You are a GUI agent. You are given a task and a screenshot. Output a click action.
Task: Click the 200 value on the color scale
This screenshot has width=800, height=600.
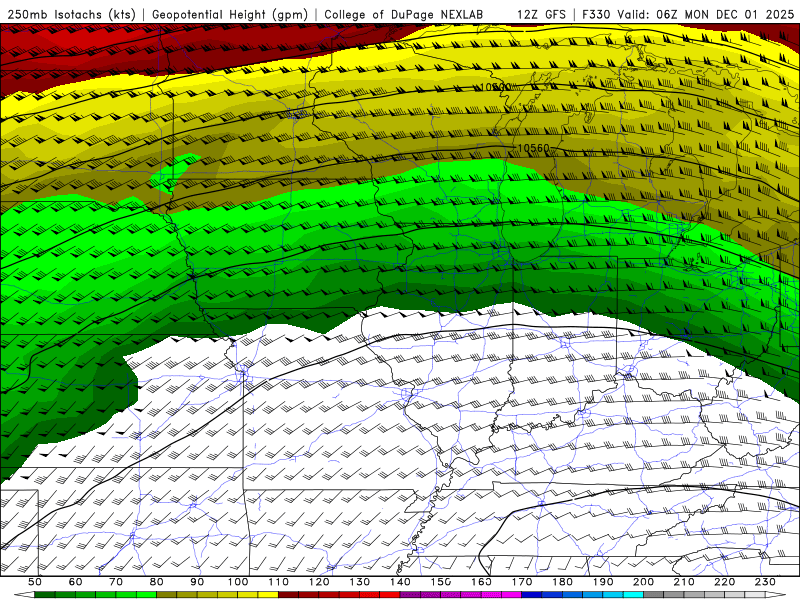(643, 582)
